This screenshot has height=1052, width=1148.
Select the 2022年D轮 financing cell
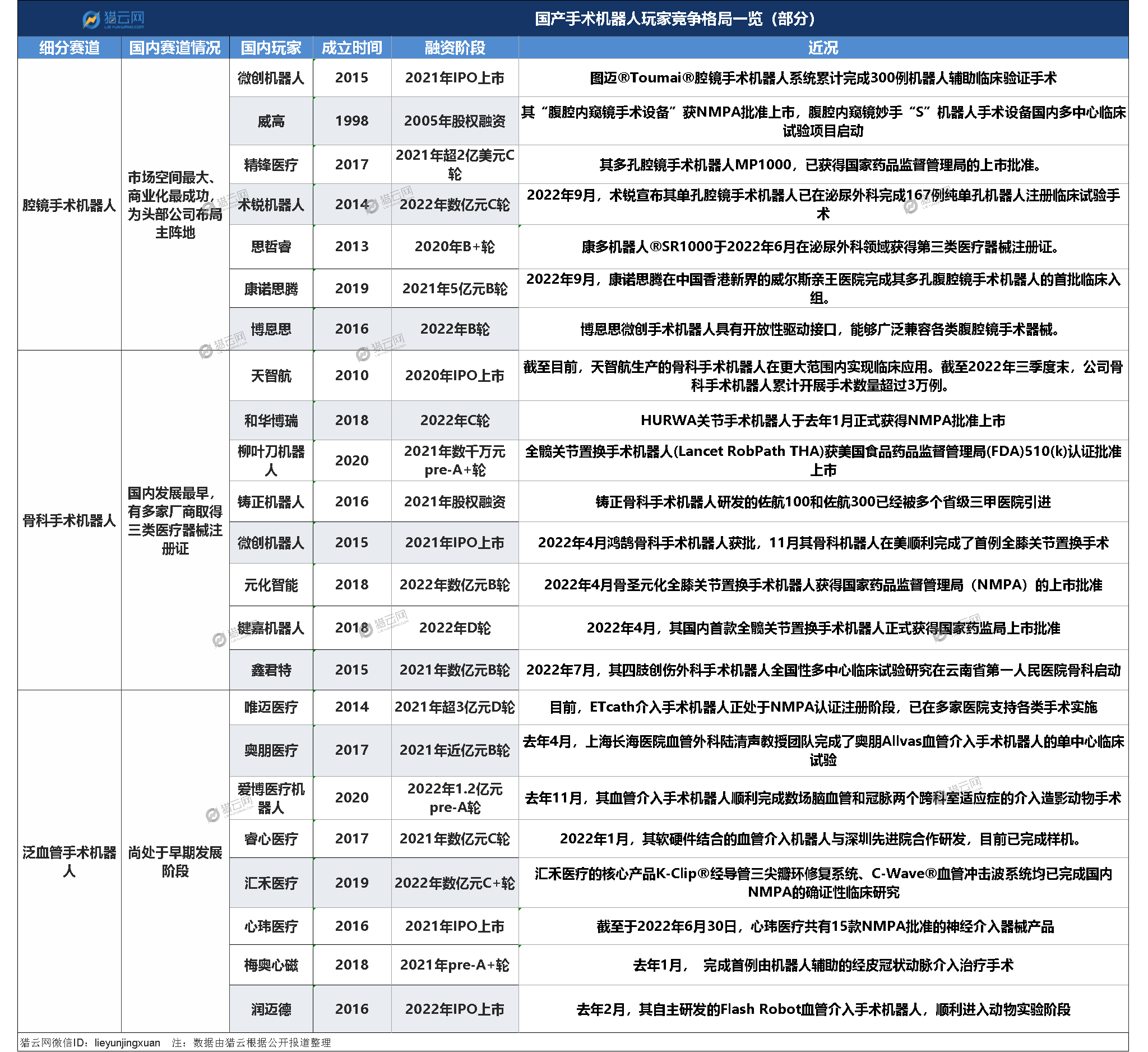[455, 627]
